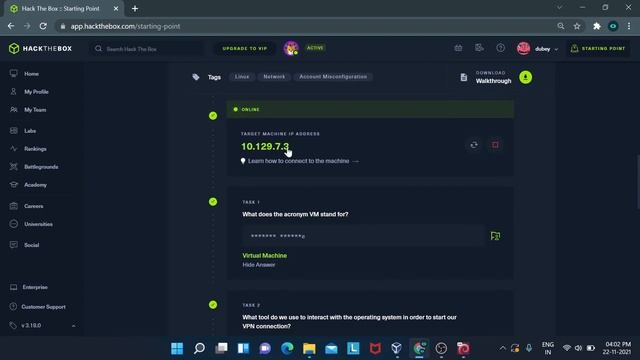Image resolution: width=640 pixels, height=360 pixels.
Task: Bookmark this page with the star
Action: coord(577,26)
